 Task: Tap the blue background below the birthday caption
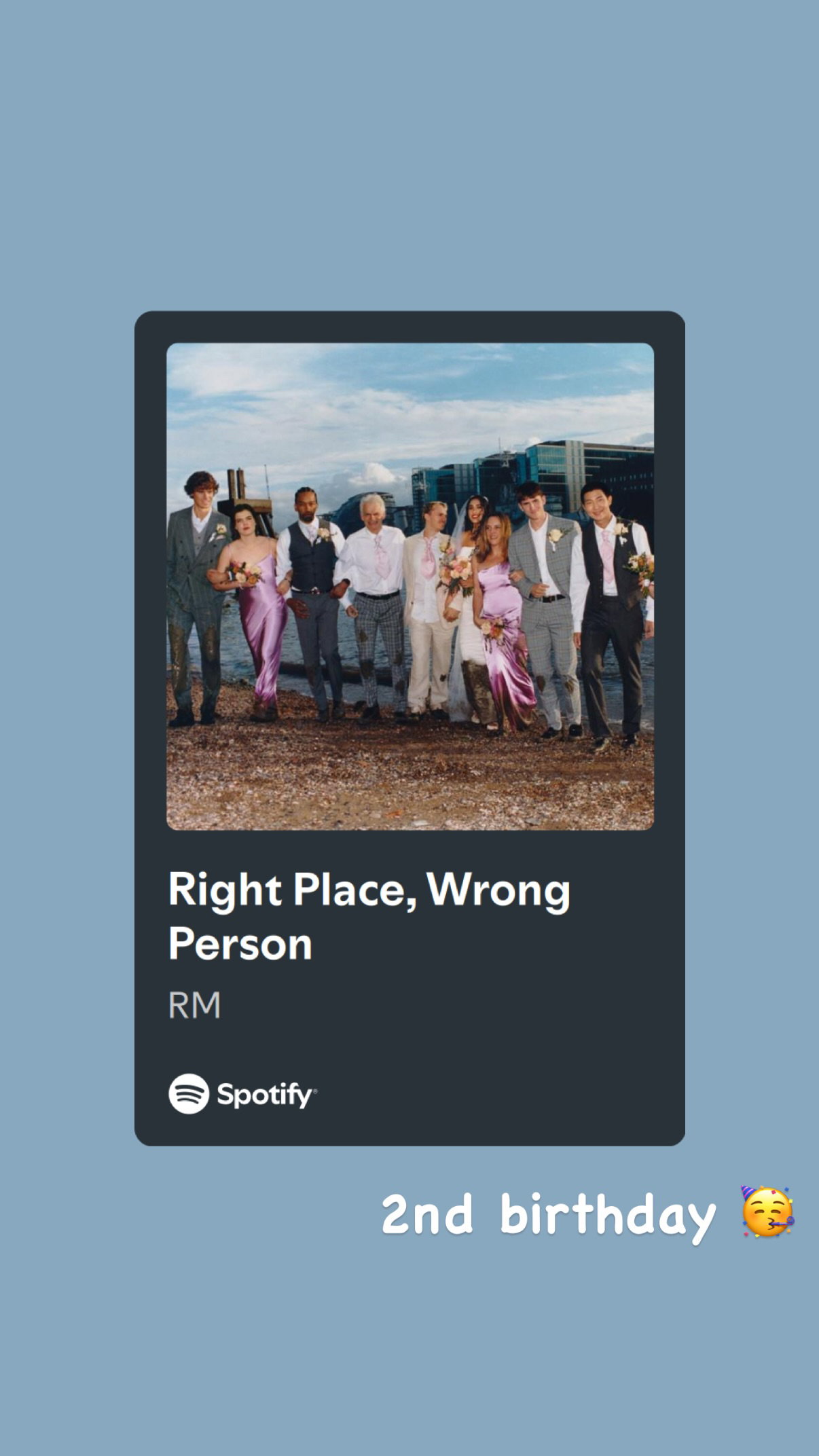click(x=409, y=1351)
